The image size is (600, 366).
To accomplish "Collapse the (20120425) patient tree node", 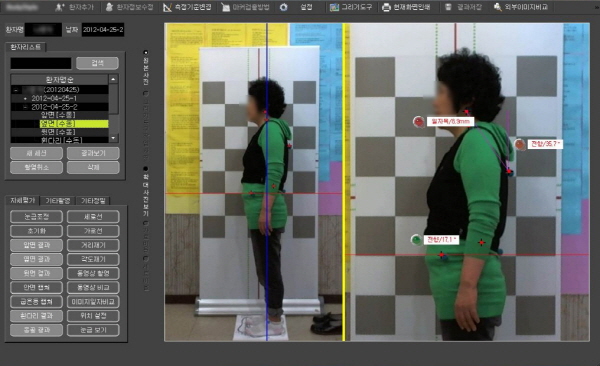I will 16,90.
